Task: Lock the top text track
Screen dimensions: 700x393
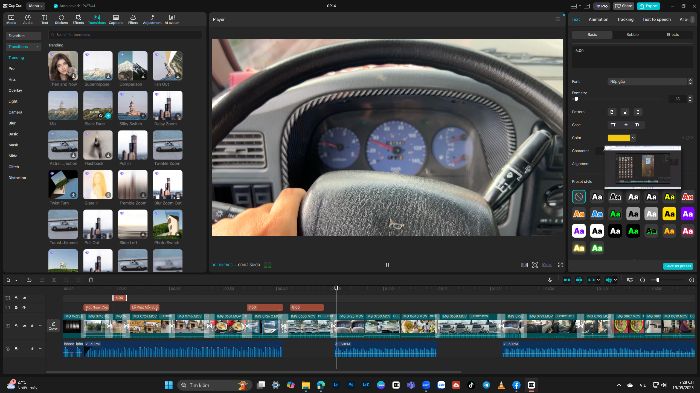Action: point(16,297)
